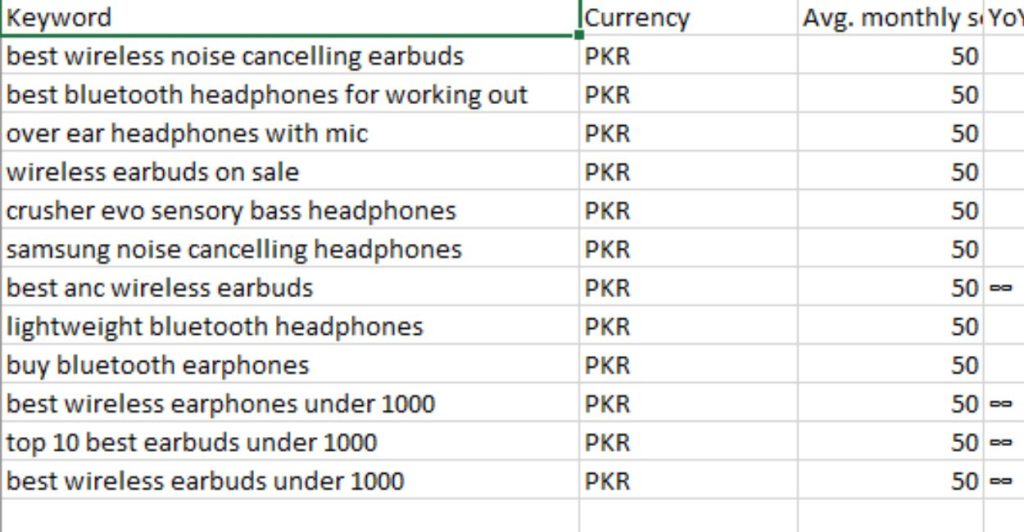This screenshot has height=532, width=1024.
Task: Click the YoY header cell
Action: [1003, 18]
